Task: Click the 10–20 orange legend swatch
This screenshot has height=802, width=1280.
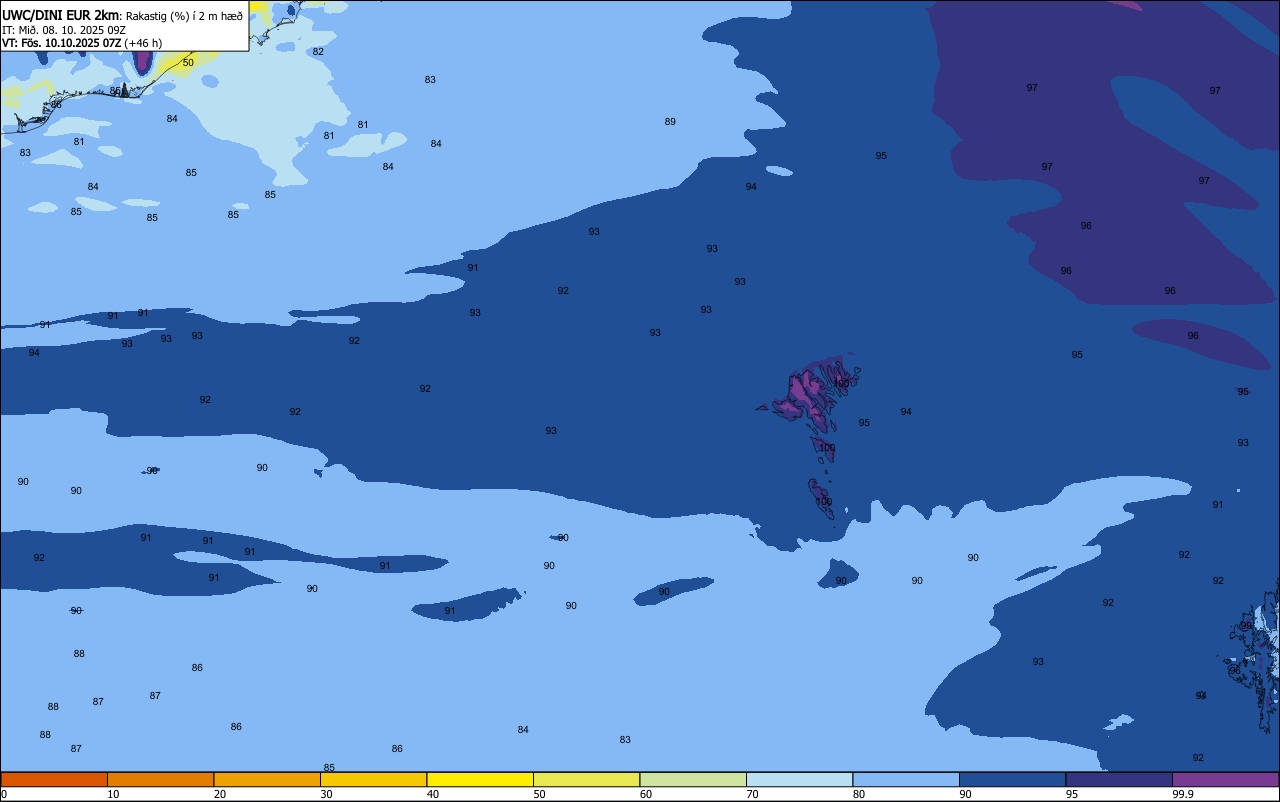Action: pyautogui.click(x=160, y=779)
